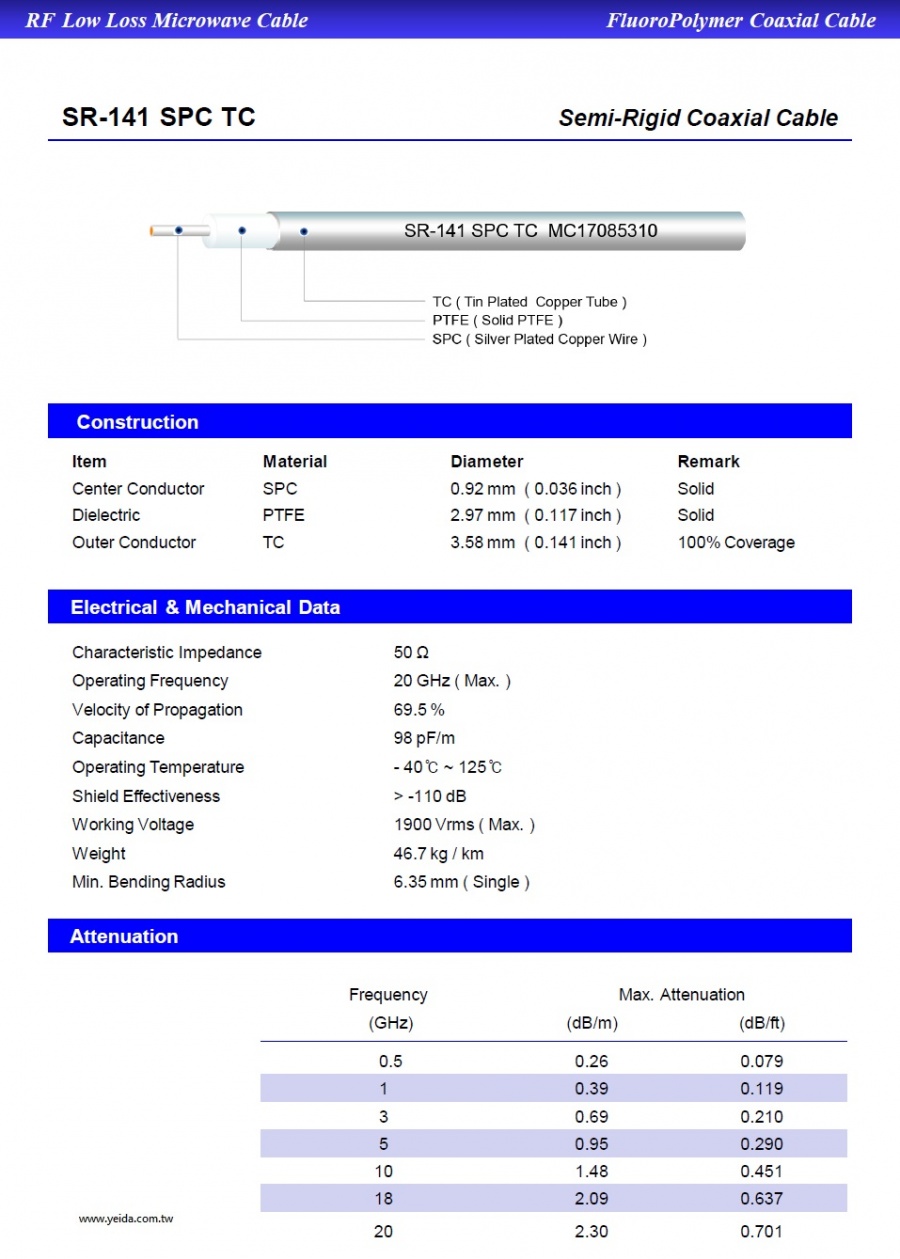Viewport: 900px width, 1259px height.
Task: Click the 'Operating Temperature' label
Action: [158, 767]
